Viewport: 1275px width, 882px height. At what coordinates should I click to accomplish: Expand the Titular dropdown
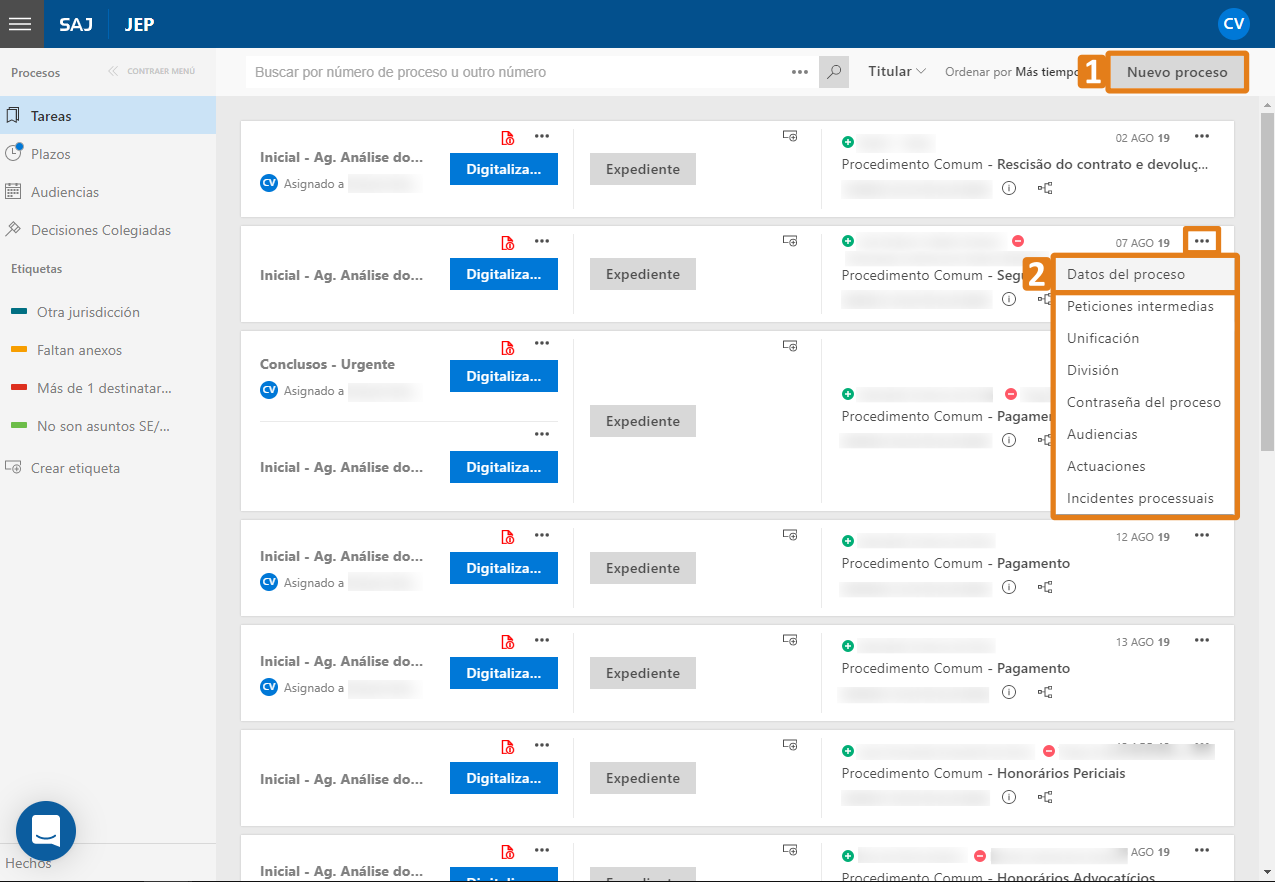pos(897,72)
